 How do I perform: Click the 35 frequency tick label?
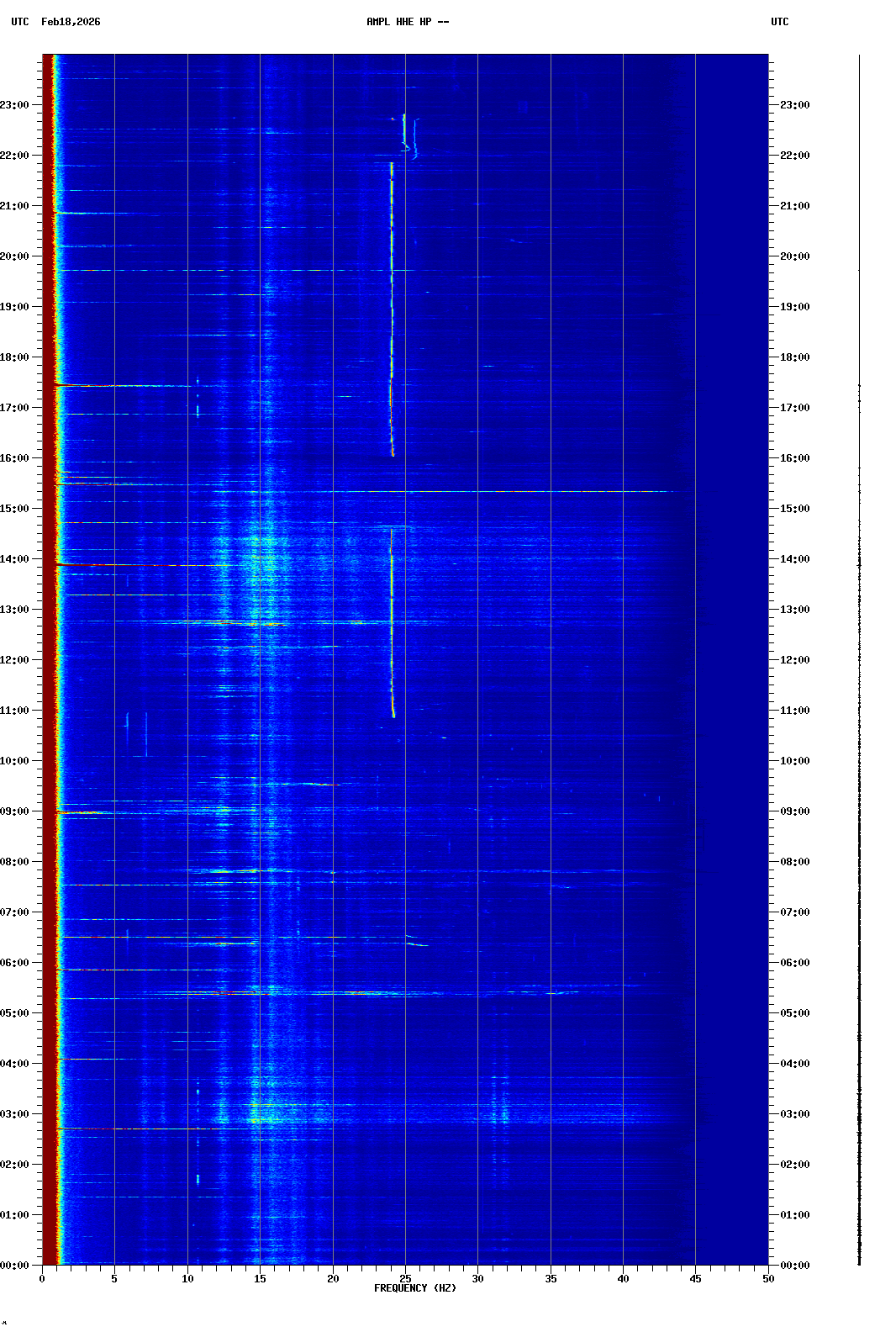click(551, 1279)
